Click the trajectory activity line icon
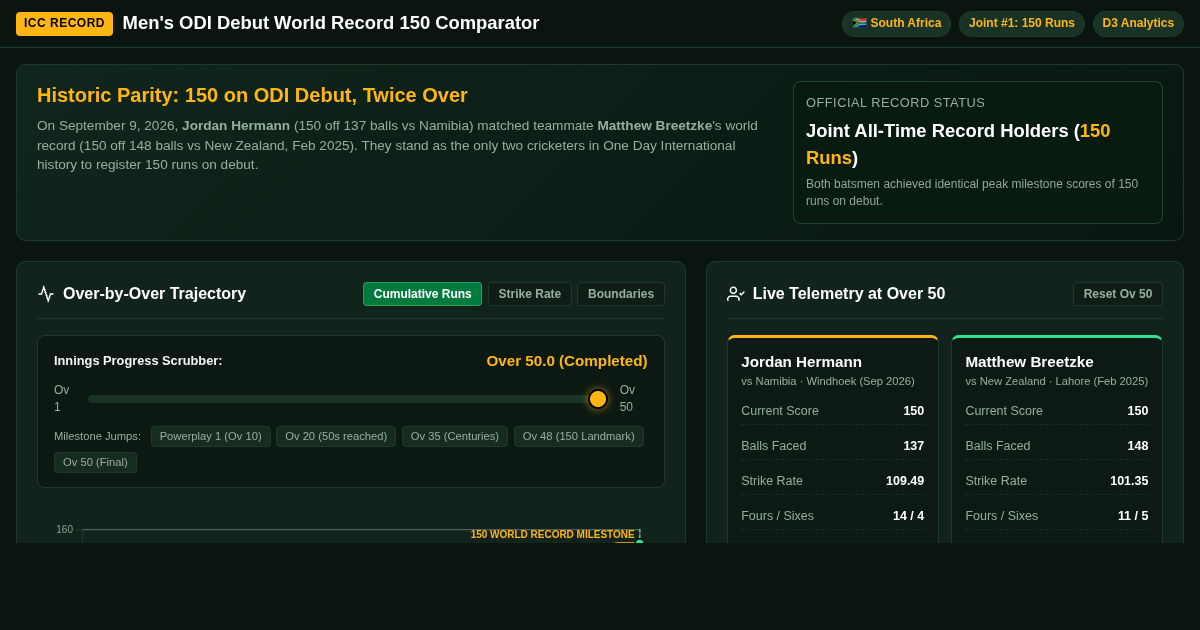Viewport: 1200px width, 630px height. (46, 294)
